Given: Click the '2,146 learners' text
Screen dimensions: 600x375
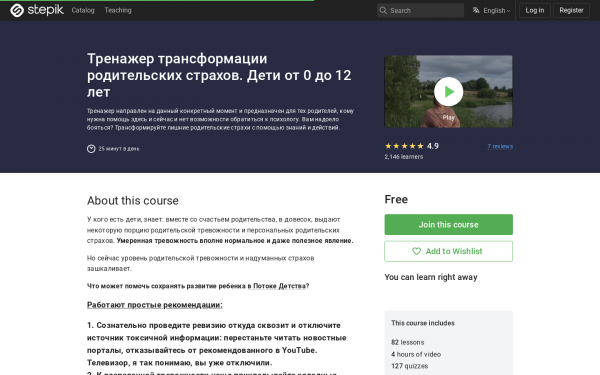Looking at the screenshot, I should click(x=404, y=157).
